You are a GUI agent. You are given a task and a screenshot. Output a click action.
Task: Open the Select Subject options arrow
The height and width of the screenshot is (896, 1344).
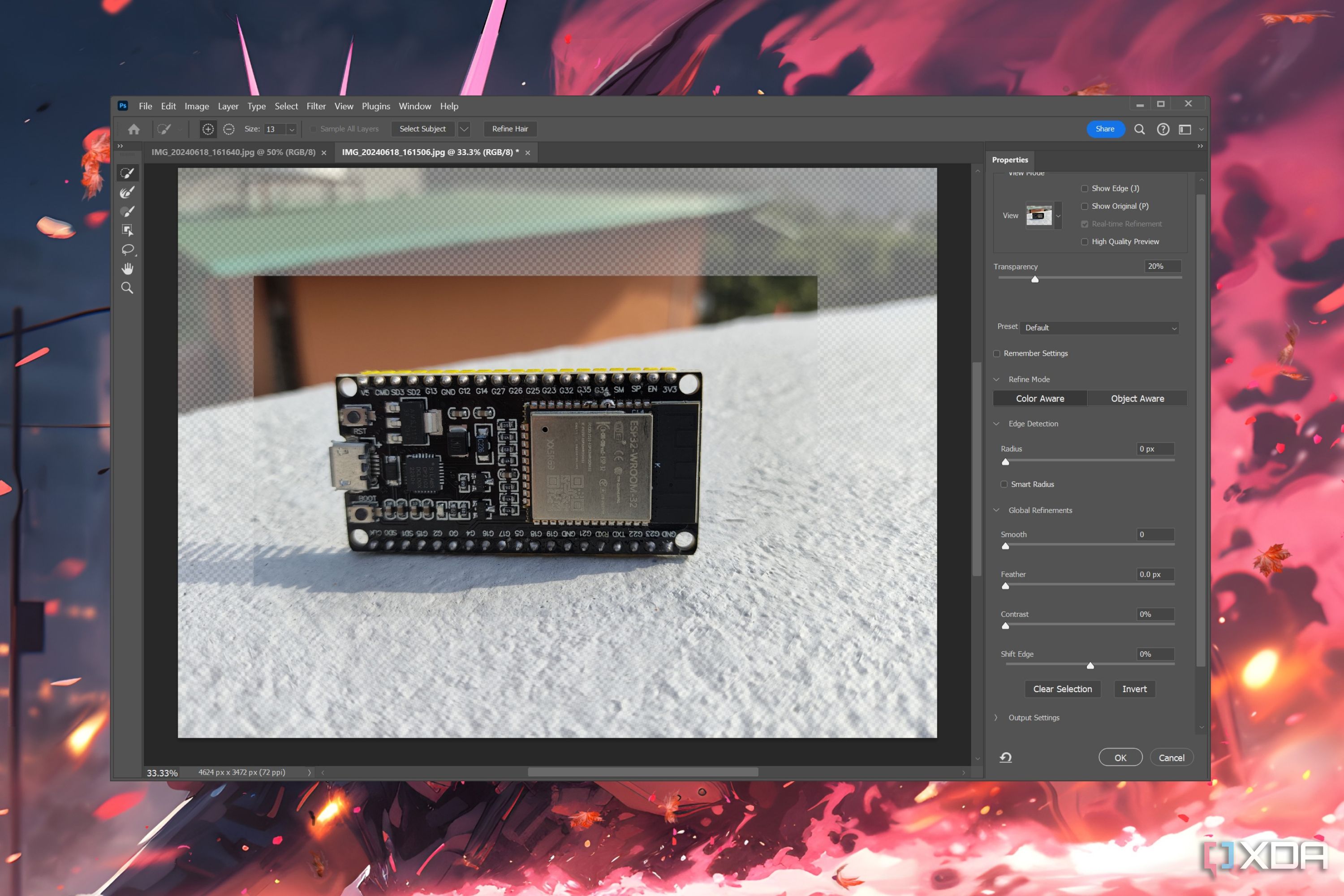[464, 129]
